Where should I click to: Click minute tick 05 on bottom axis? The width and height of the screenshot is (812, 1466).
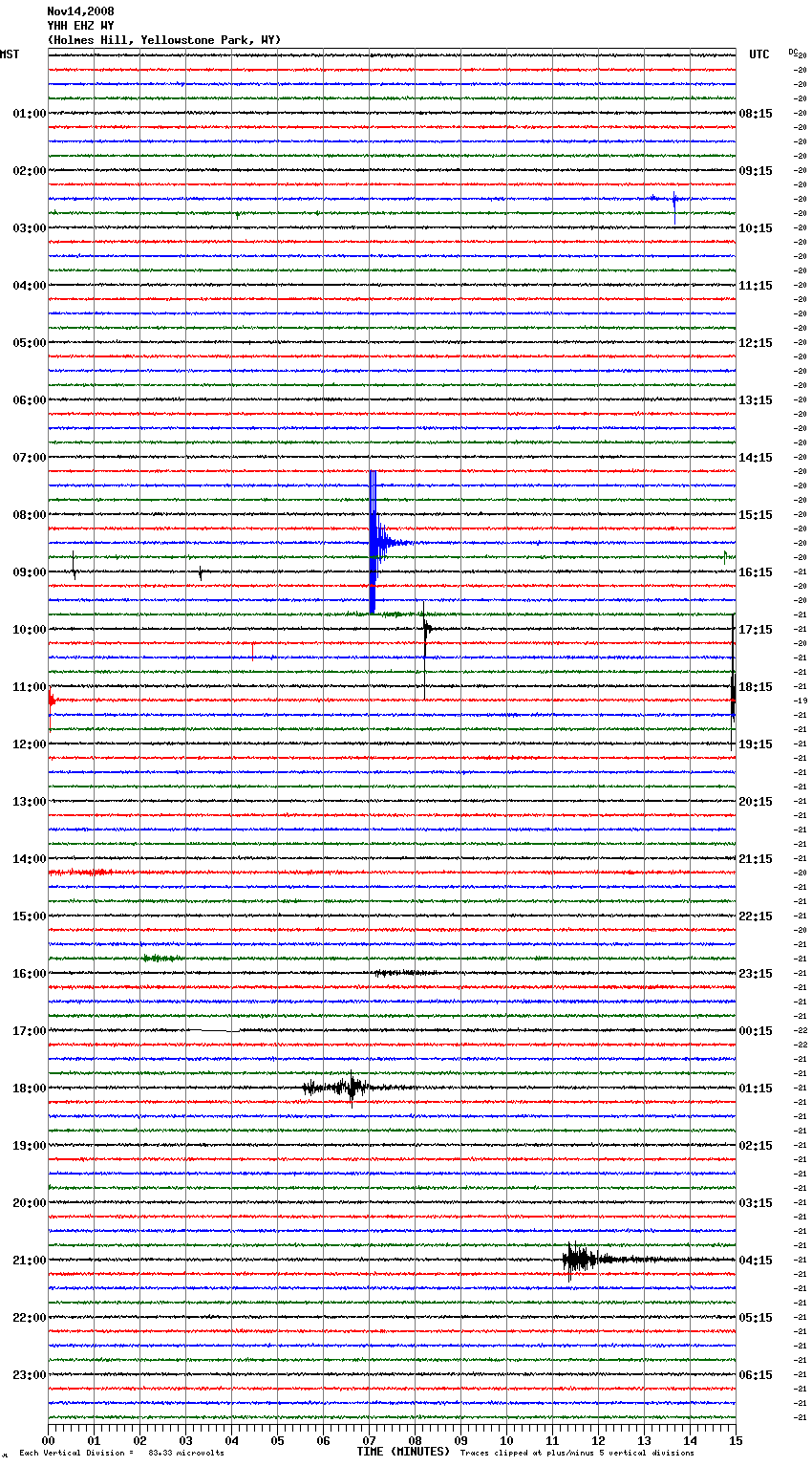tap(277, 1440)
